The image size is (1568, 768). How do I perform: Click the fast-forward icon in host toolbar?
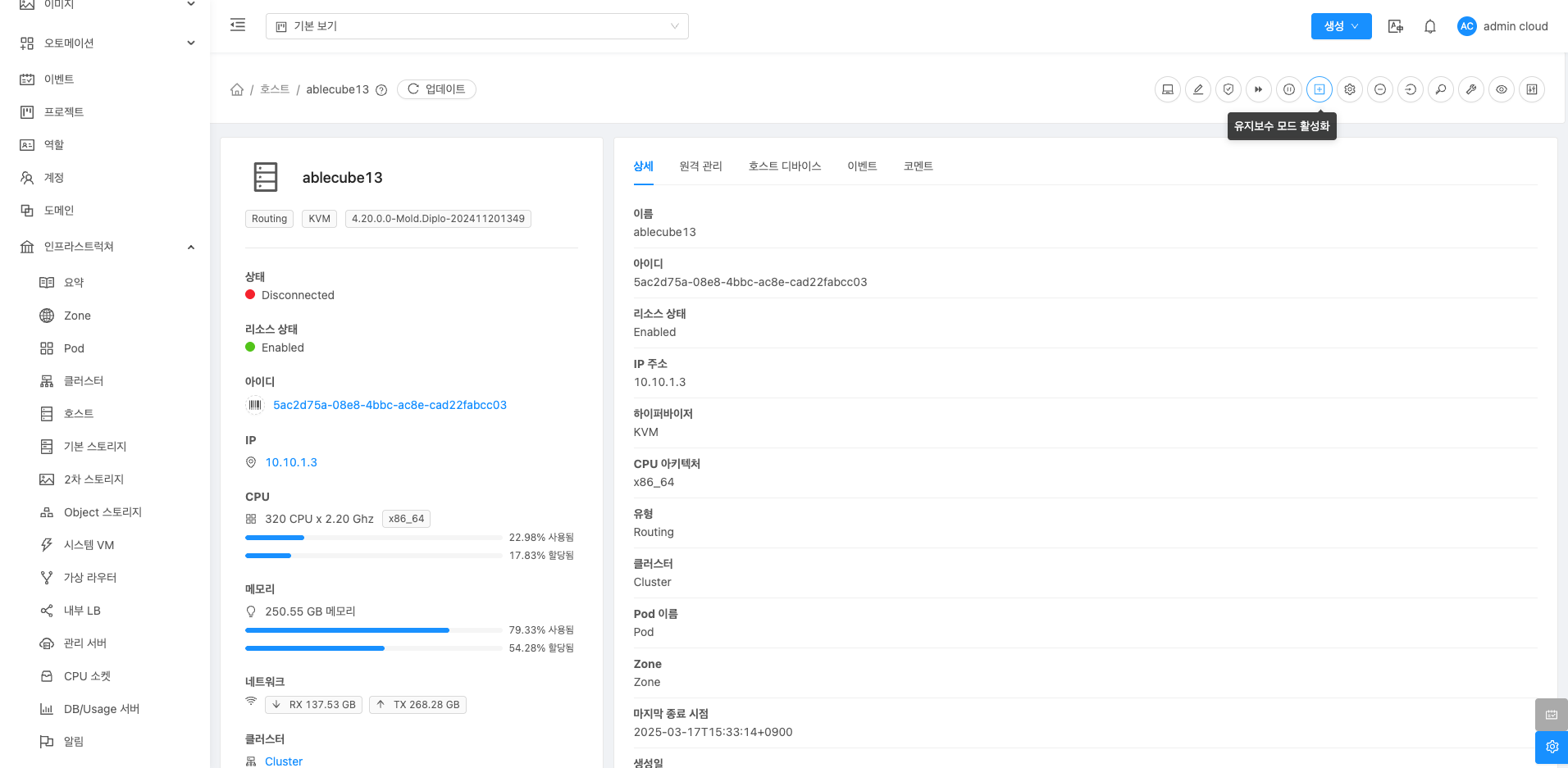point(1258,89)
